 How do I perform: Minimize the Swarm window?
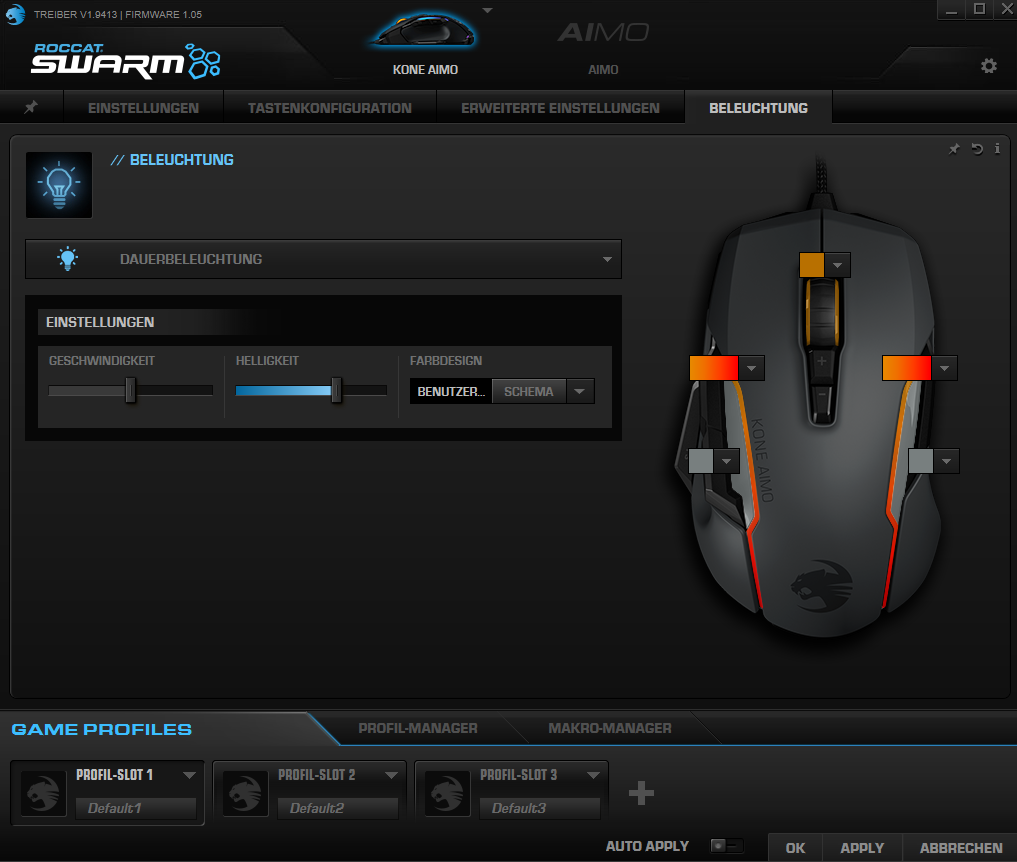coord(951,10)
